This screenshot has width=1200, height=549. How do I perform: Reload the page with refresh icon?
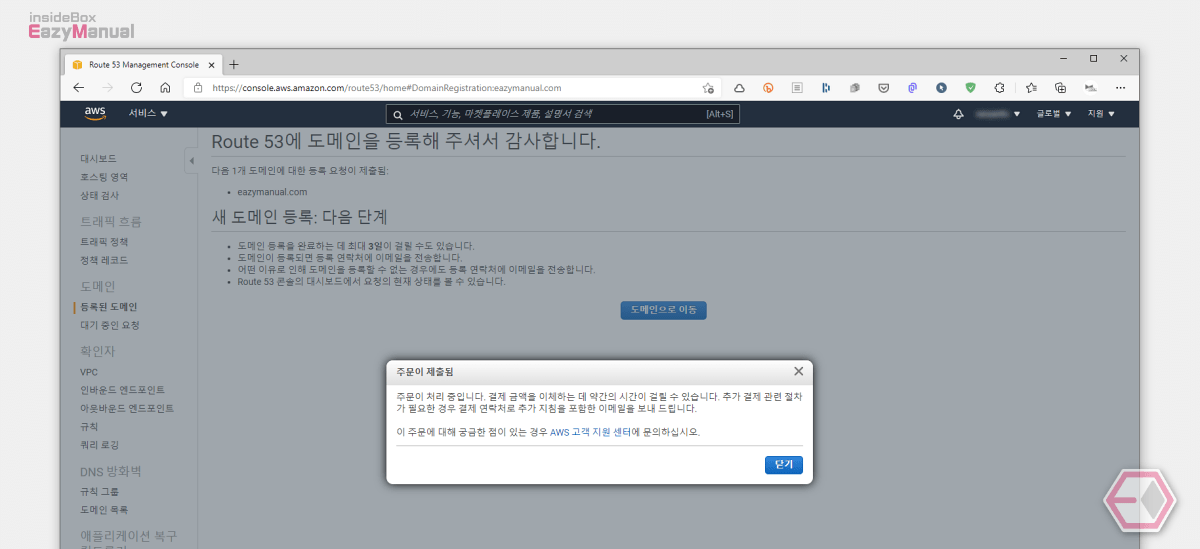click(136, 88)
